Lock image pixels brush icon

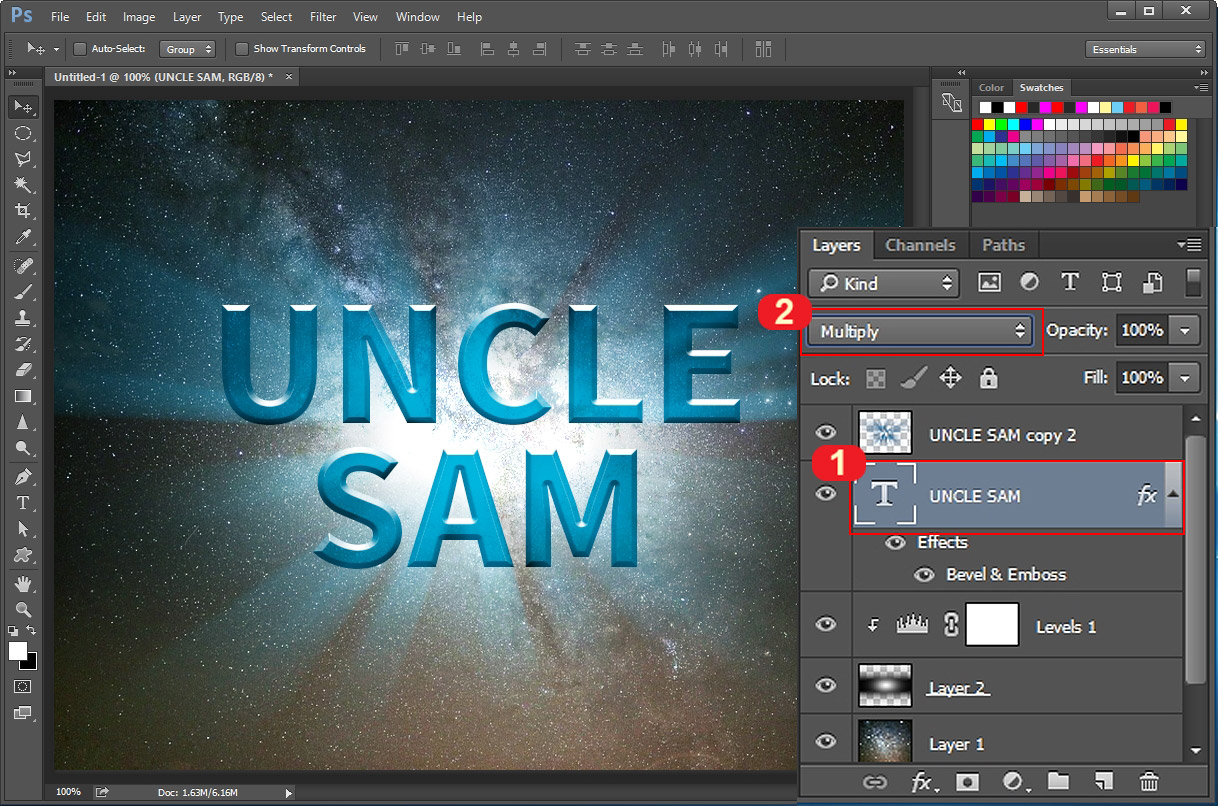coord(913,378)
